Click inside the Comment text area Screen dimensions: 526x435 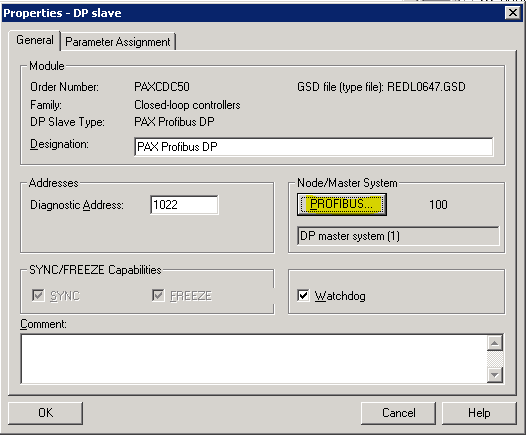254,359
